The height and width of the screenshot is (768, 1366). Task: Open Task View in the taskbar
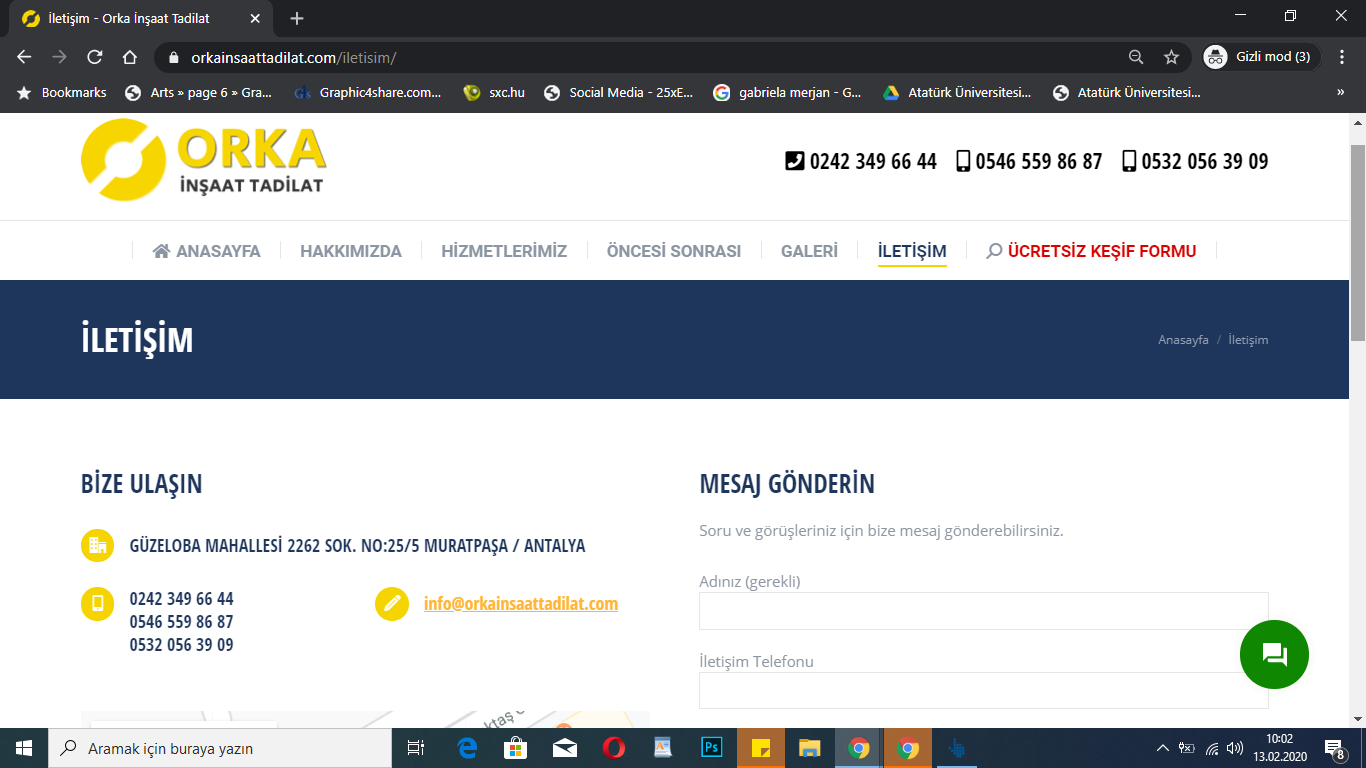[x=416, y=748]
